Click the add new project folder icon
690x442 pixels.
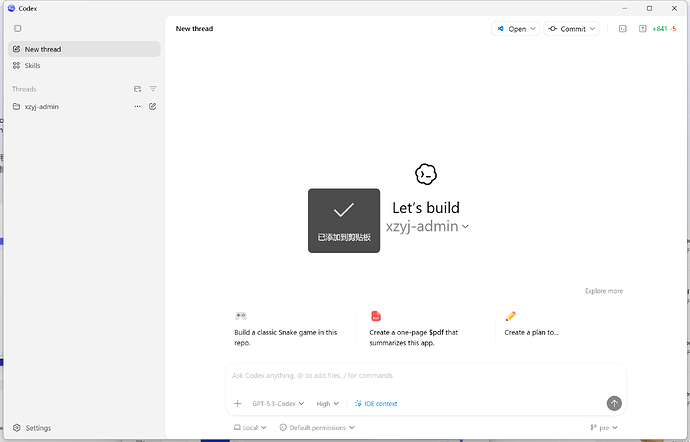pos(138,89)
